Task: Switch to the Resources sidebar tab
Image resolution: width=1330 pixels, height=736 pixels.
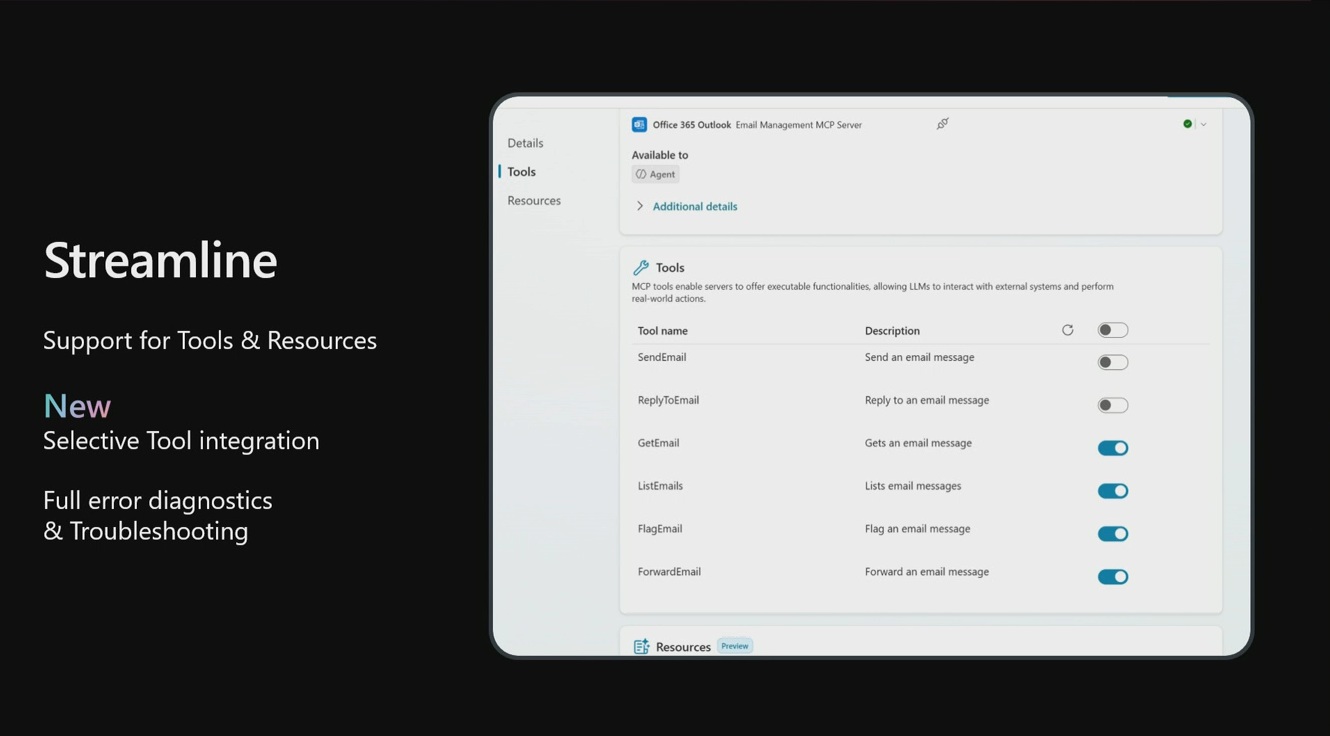Action: 534,201
